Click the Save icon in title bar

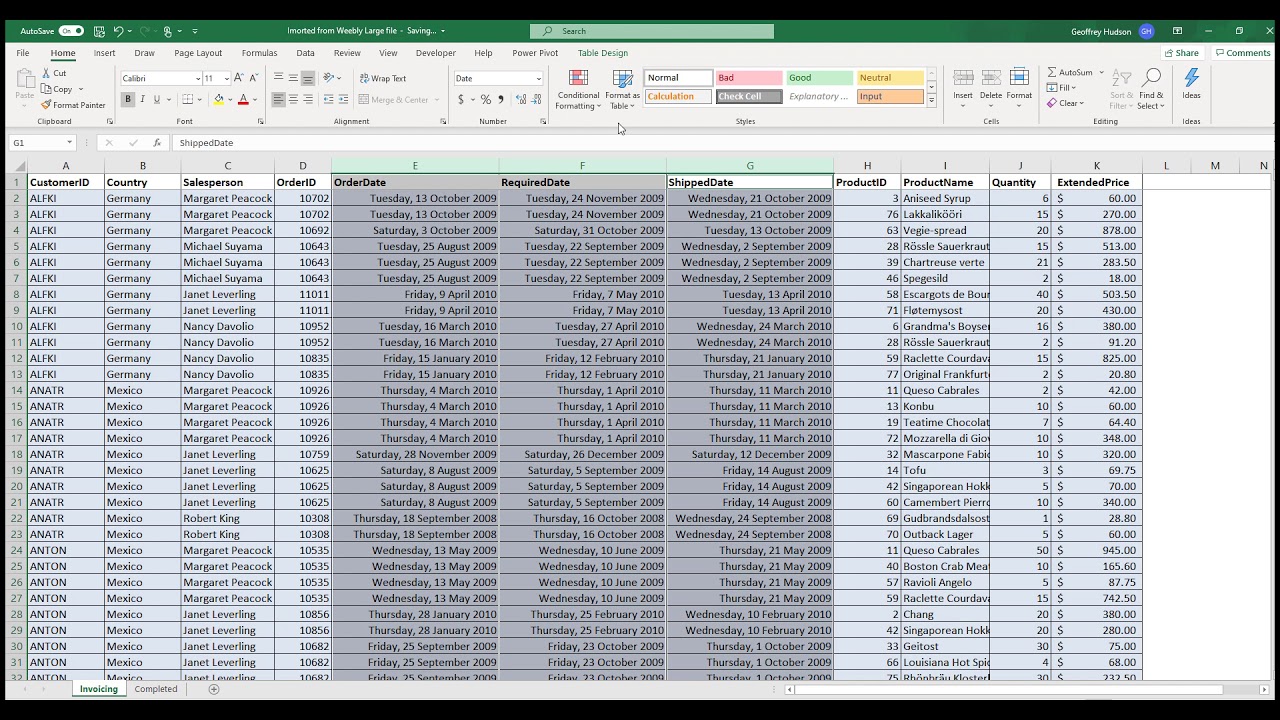point(99,31)
